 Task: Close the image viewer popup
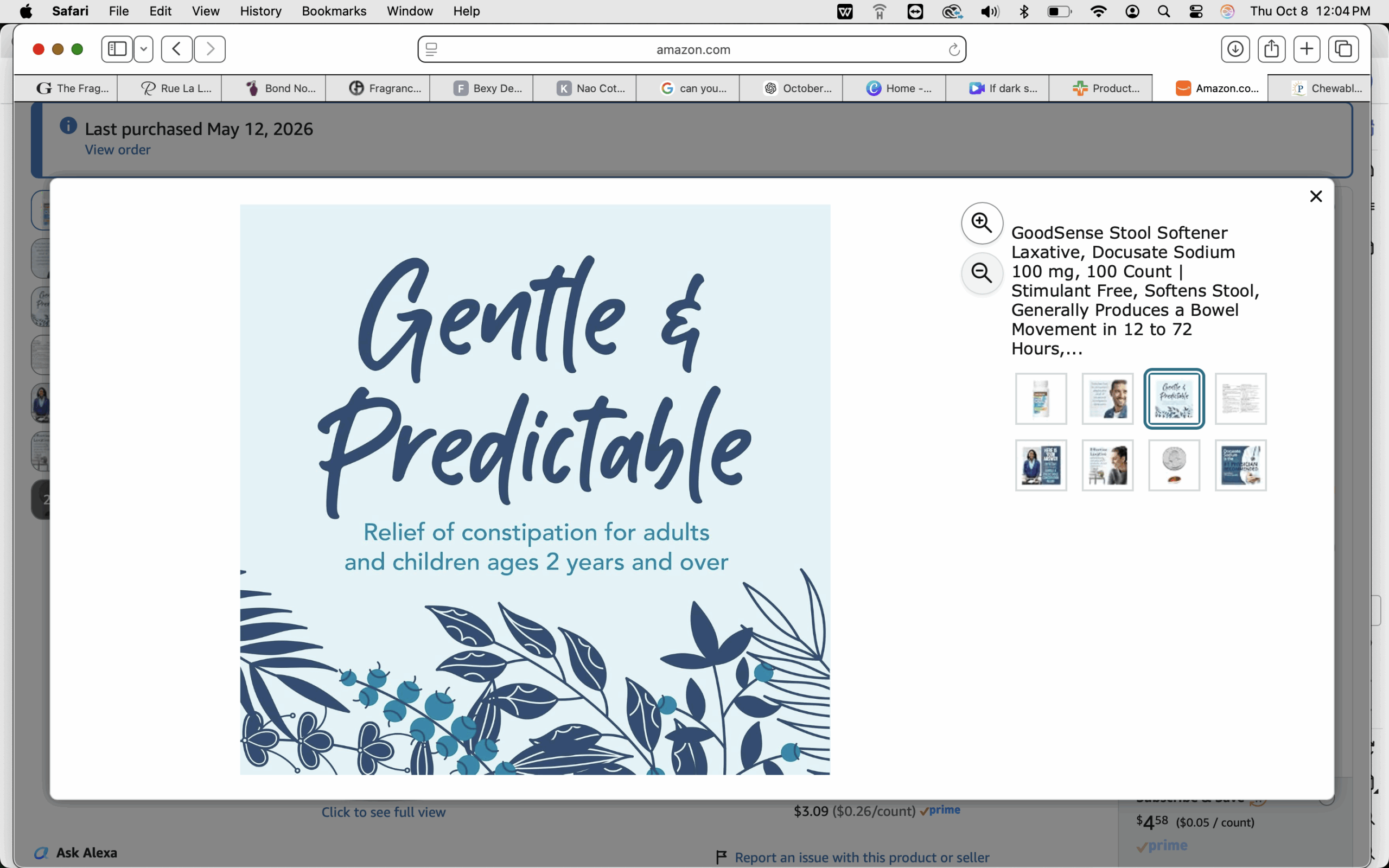(x=1316, y=196)
